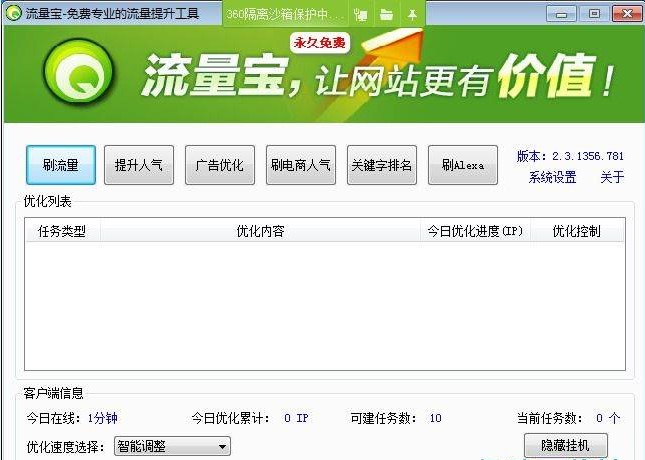Click the 优化控制 column header

coord(577,231)
